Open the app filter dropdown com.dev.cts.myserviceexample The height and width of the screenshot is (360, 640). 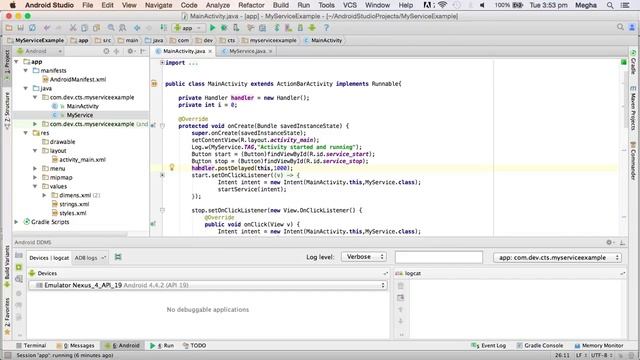tap(557, 258)
